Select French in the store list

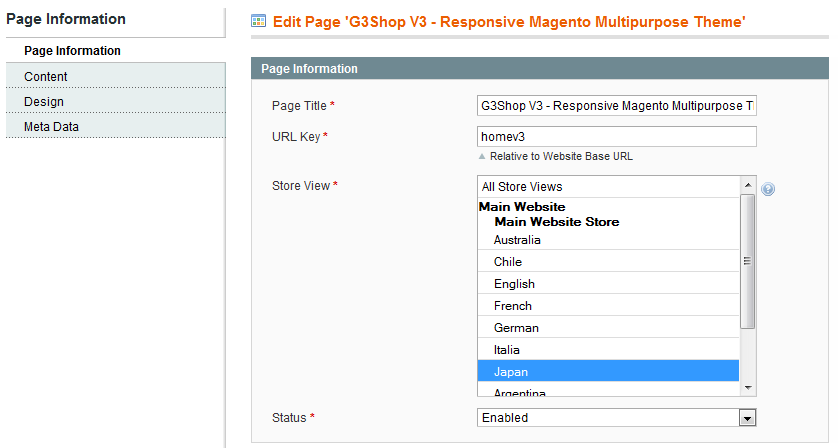[x=608, y=306]
